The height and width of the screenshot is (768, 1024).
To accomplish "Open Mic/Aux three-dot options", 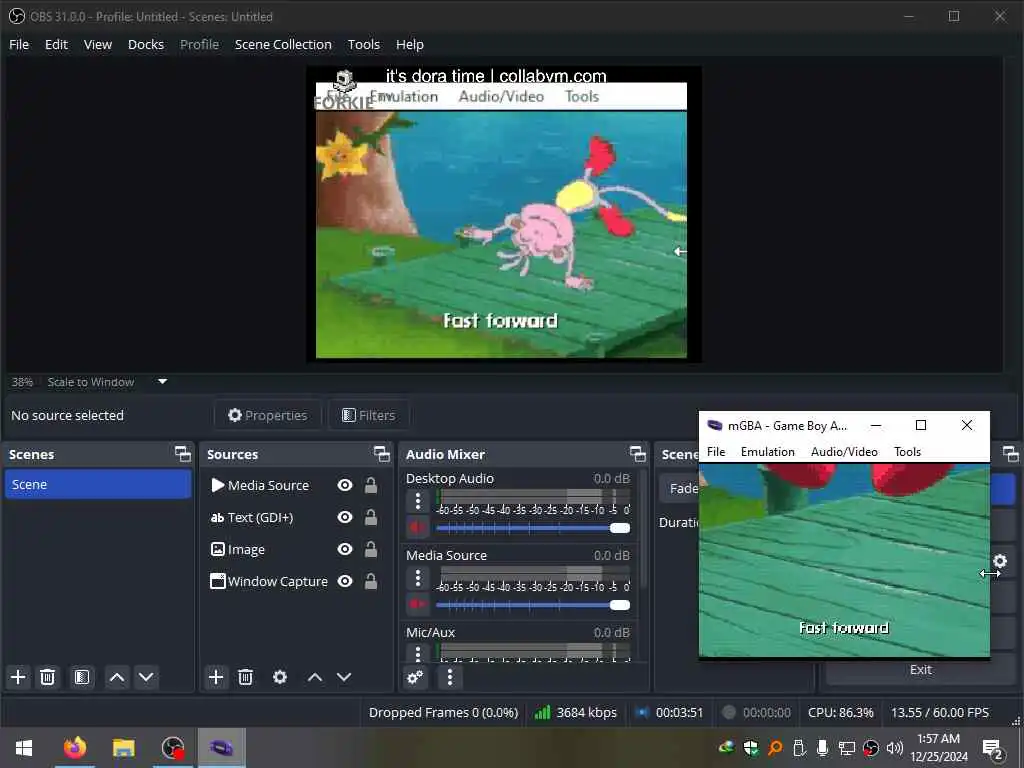I will pos(418,652).
